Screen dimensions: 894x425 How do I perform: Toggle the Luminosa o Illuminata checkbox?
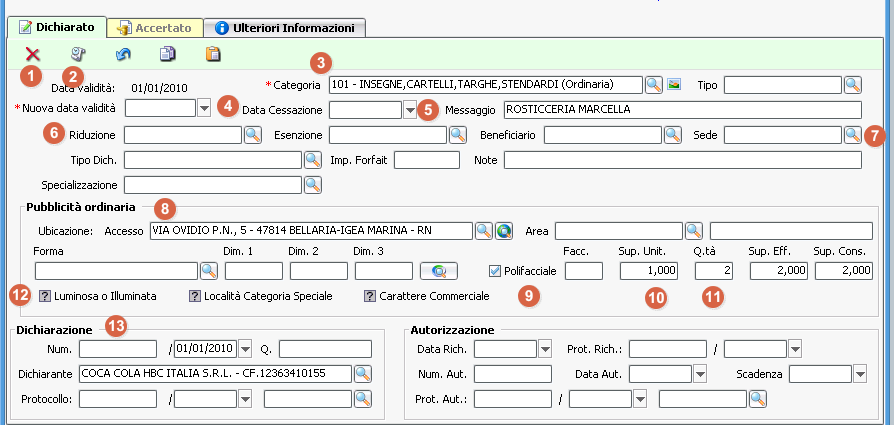click(44, 296)
